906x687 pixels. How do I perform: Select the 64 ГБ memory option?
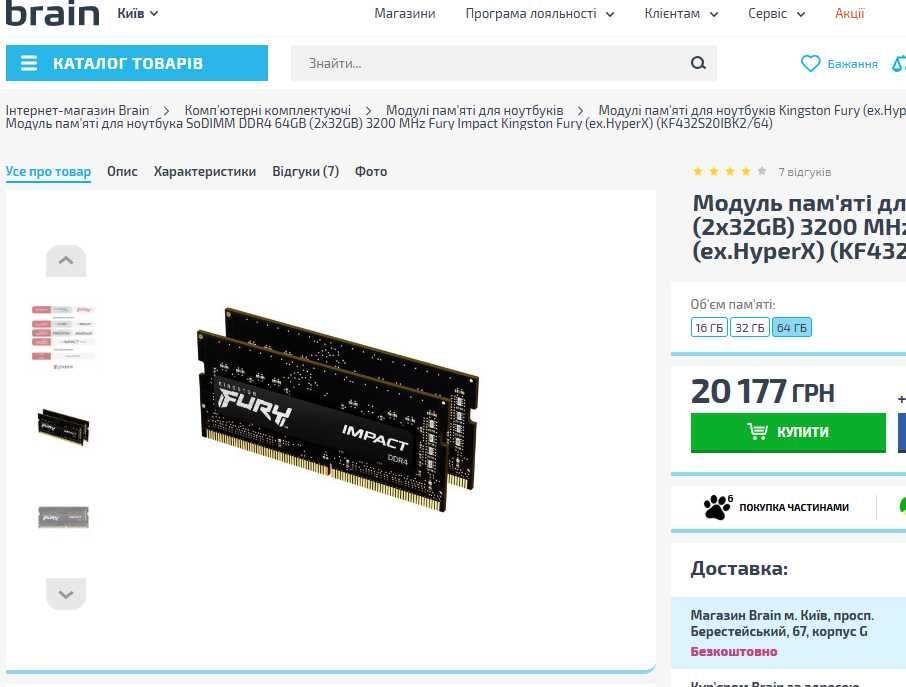coord(792,328)
